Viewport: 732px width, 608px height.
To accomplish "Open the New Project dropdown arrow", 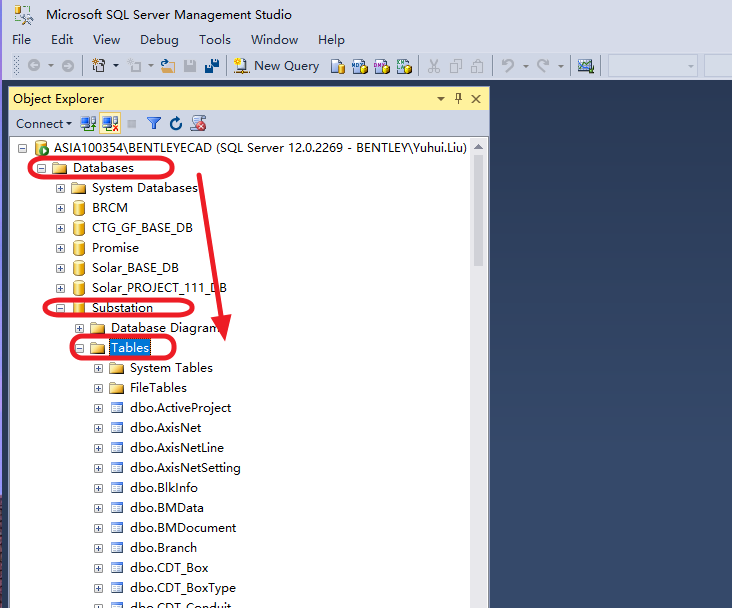I will [116, 66].
